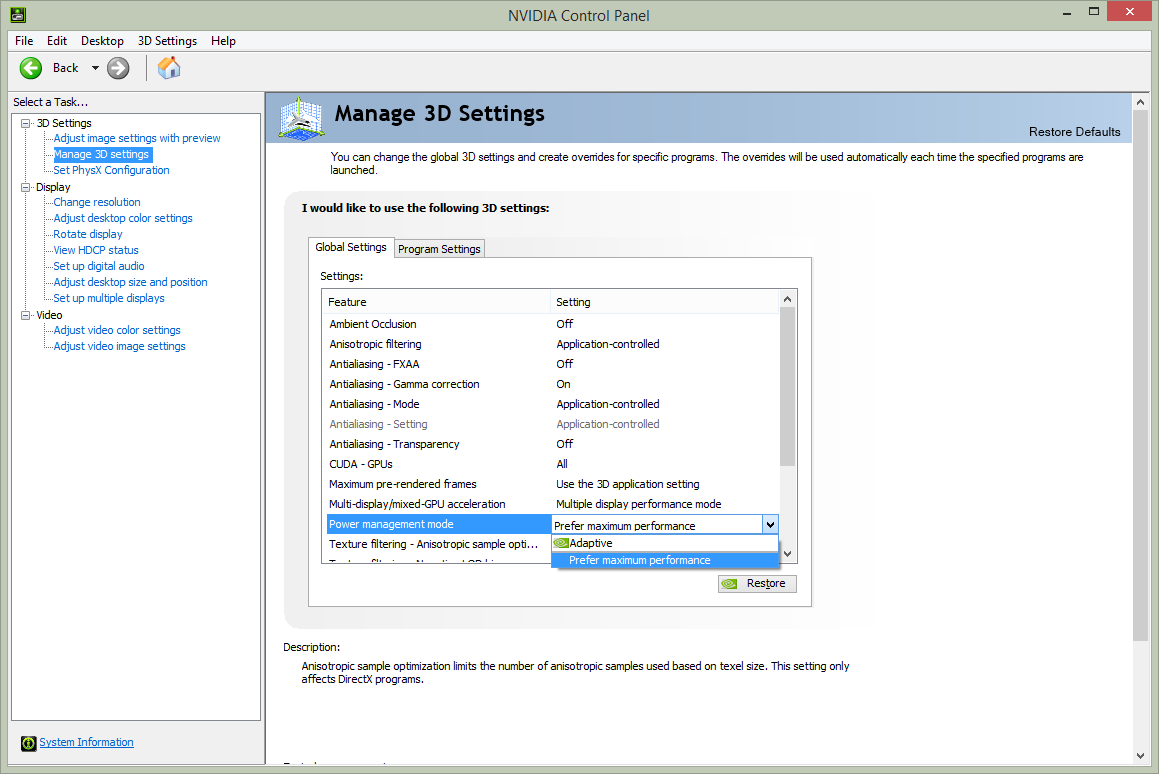Click the settings list scroll down arrow
This screenshot has height=774, width=1159.
point(787,554)
